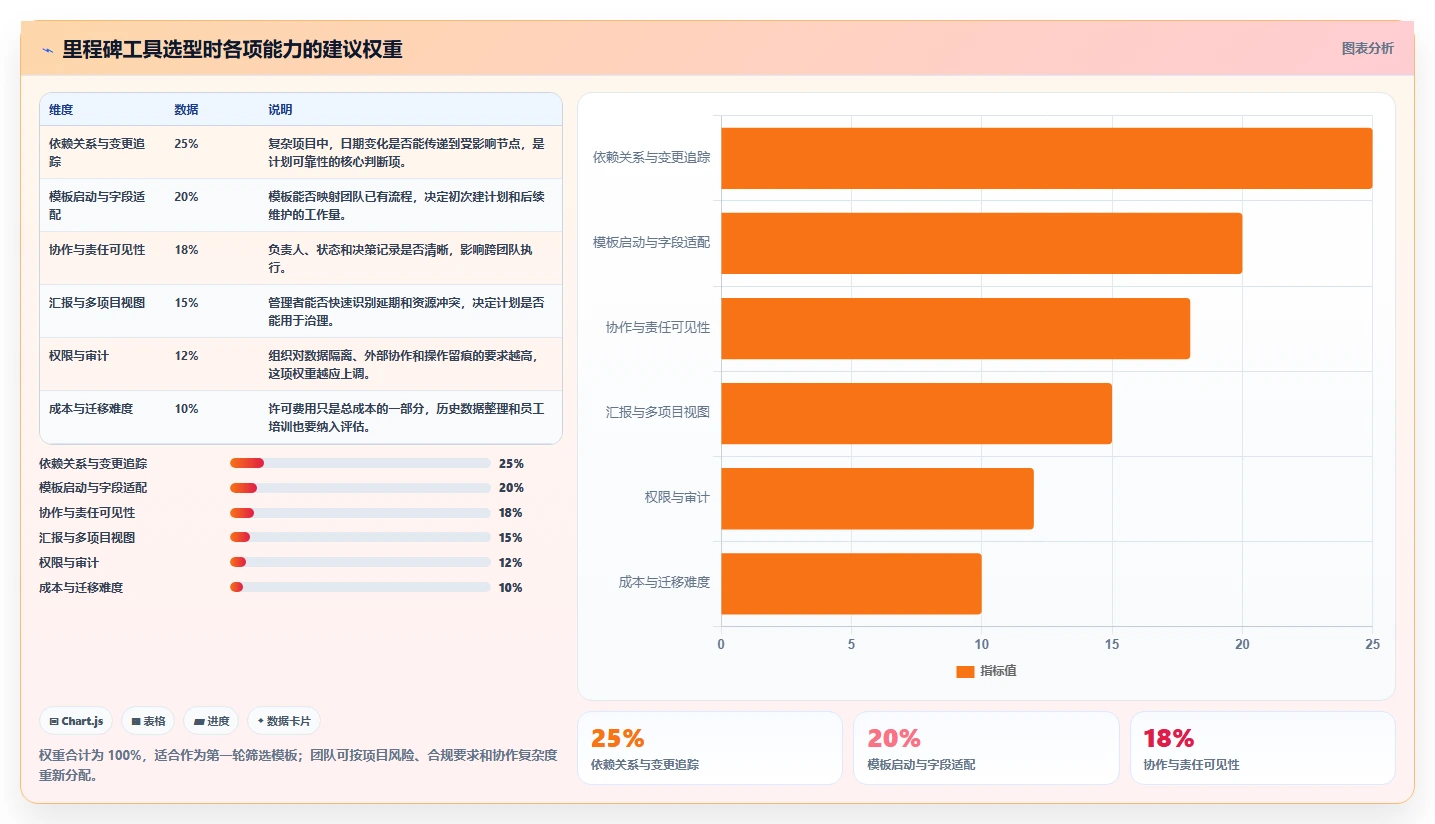Click the 协作与责任可见性 progress bar

pyautogui.click(x=360, y=513)
